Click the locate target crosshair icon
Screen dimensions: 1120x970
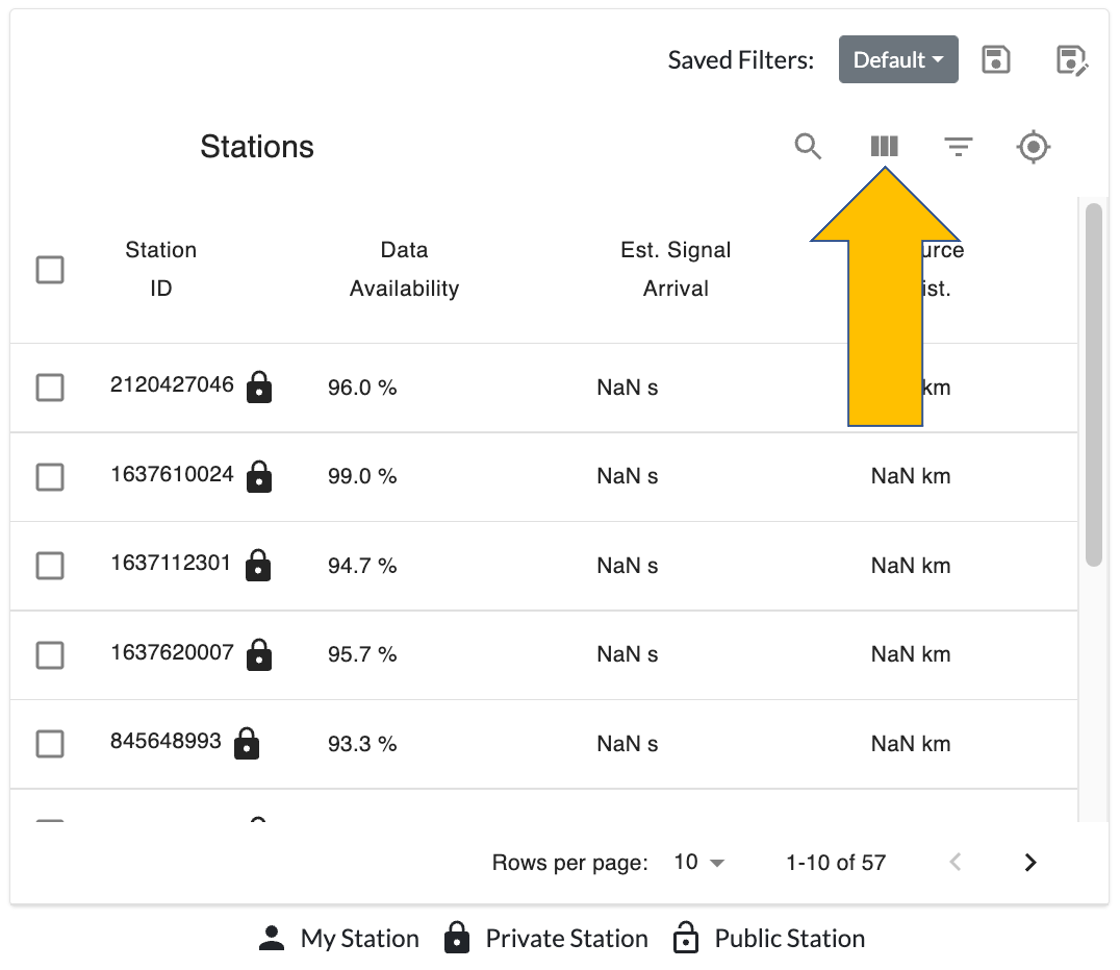(1033, 148)
